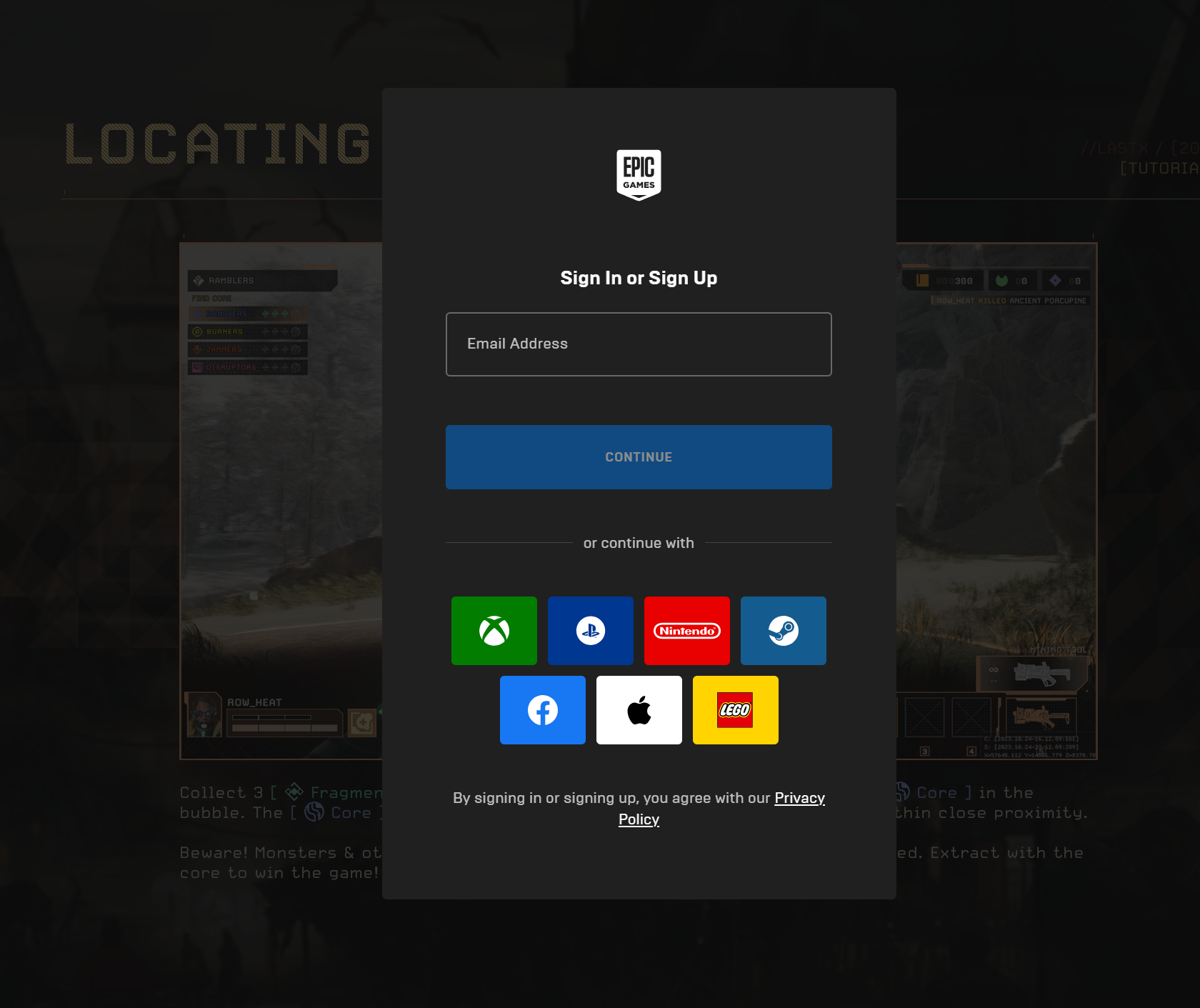Click the CONTINUE button
This screenshot has height=1008, width=1200.
[639, 457]
